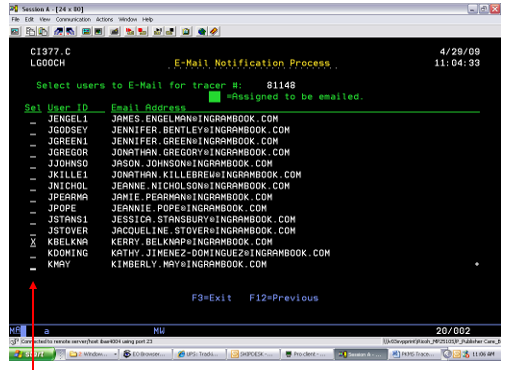Click the Sel field for KDOMING
Image resolution: width=511 pixels, height=370 pixels.
click(33, 254)
